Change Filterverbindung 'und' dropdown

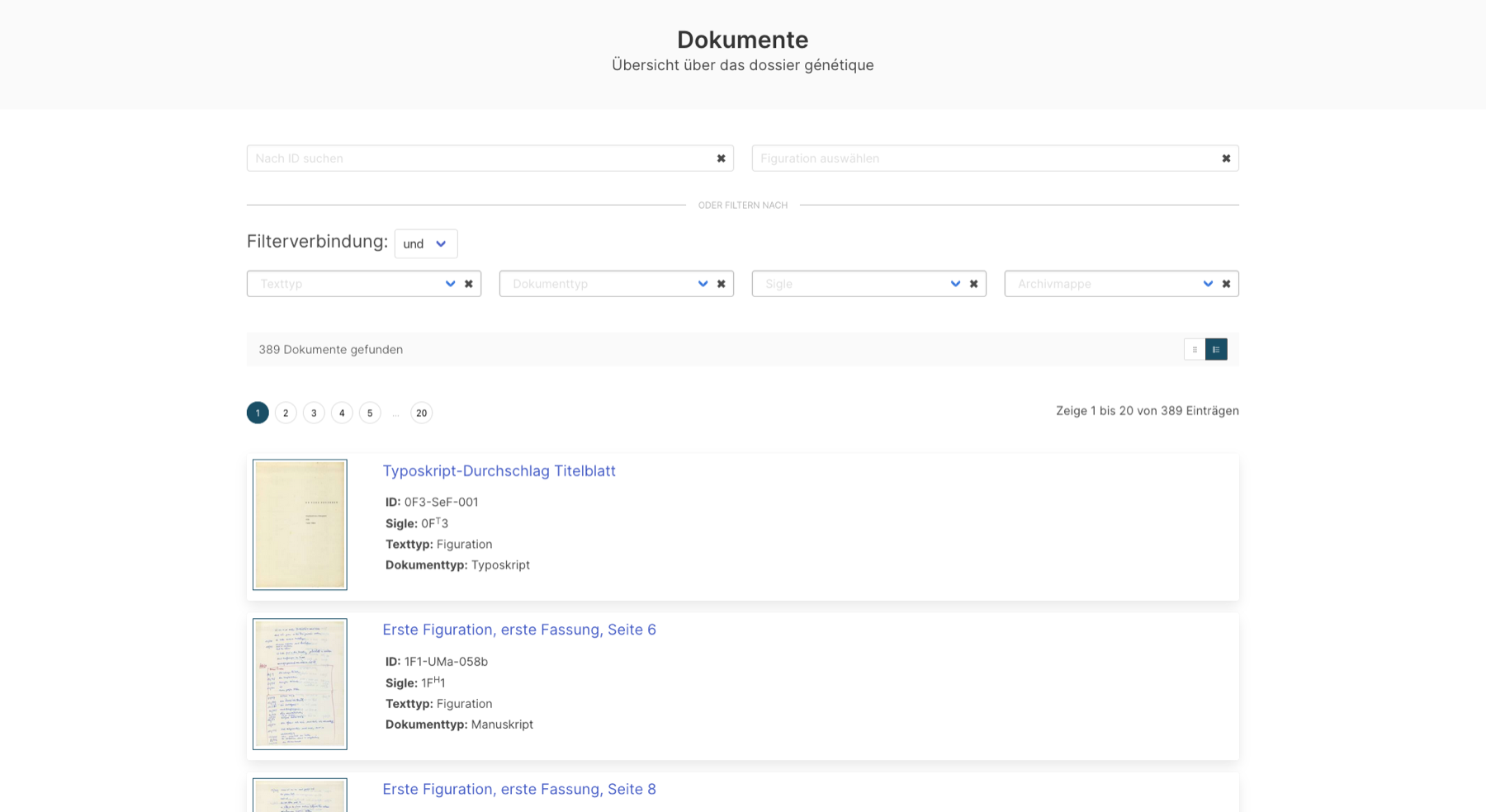pos(426,243)
